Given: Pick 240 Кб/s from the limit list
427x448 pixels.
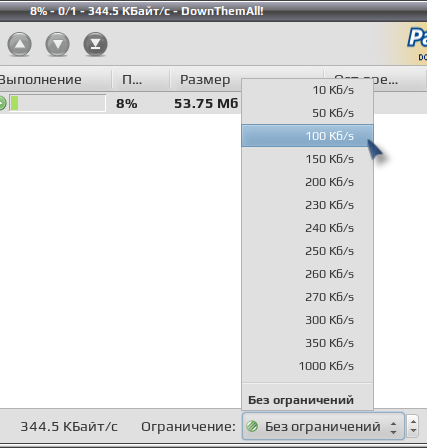Looking at the screenshot, I should 307,228.
